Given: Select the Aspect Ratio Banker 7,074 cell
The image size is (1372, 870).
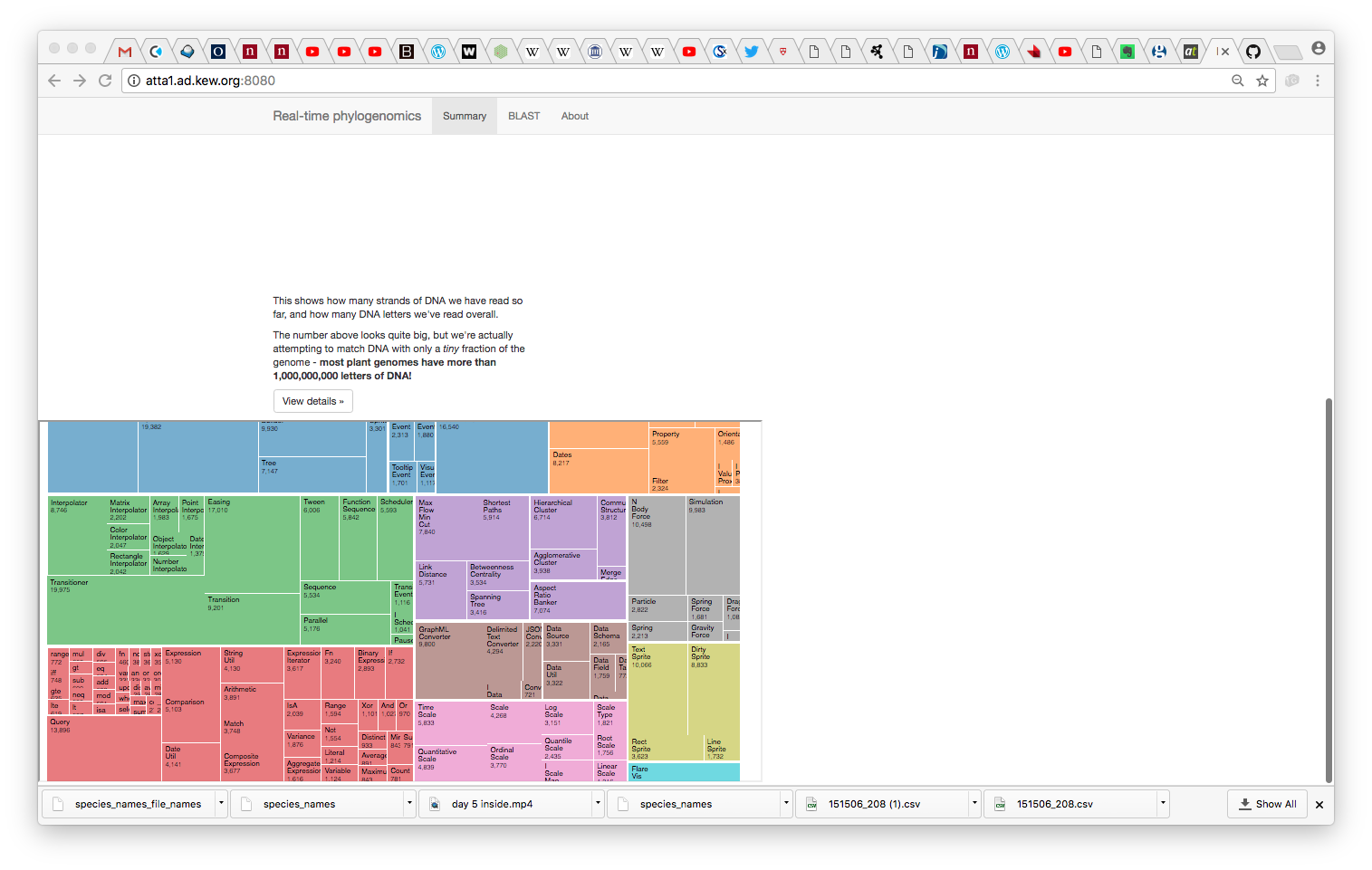Looking at the screenshot, I should pos(578,600).
